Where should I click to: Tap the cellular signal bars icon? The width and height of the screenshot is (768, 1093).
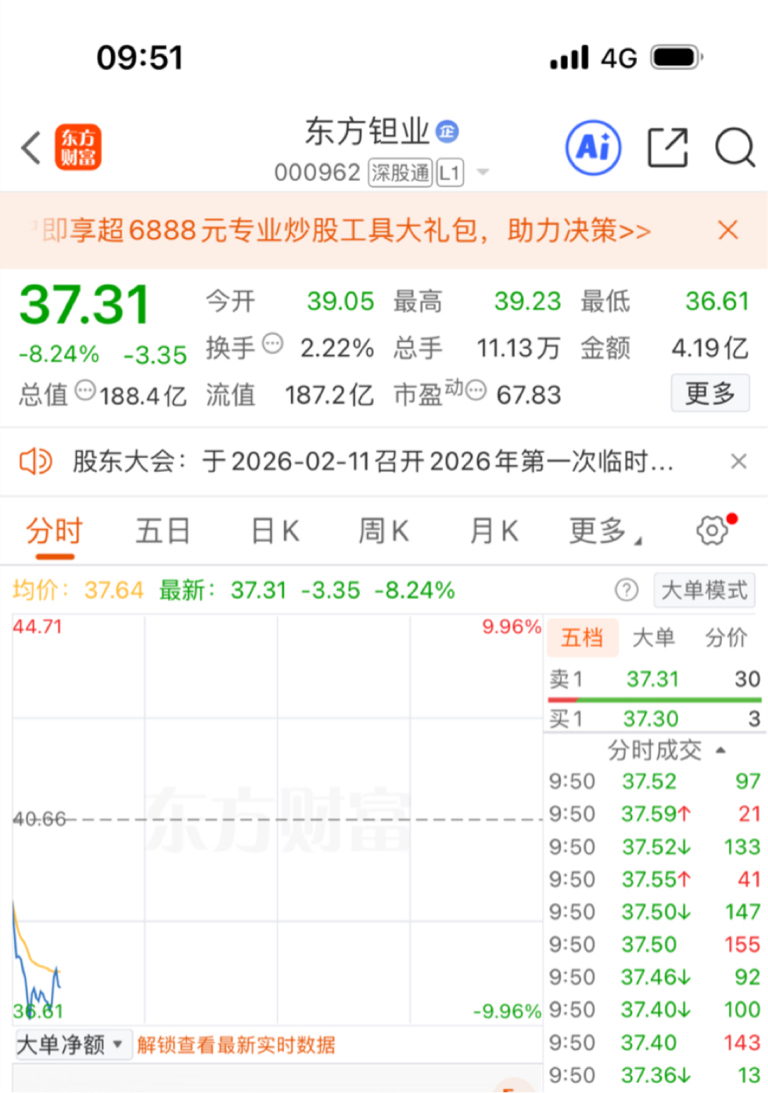[x=569, y=57]
